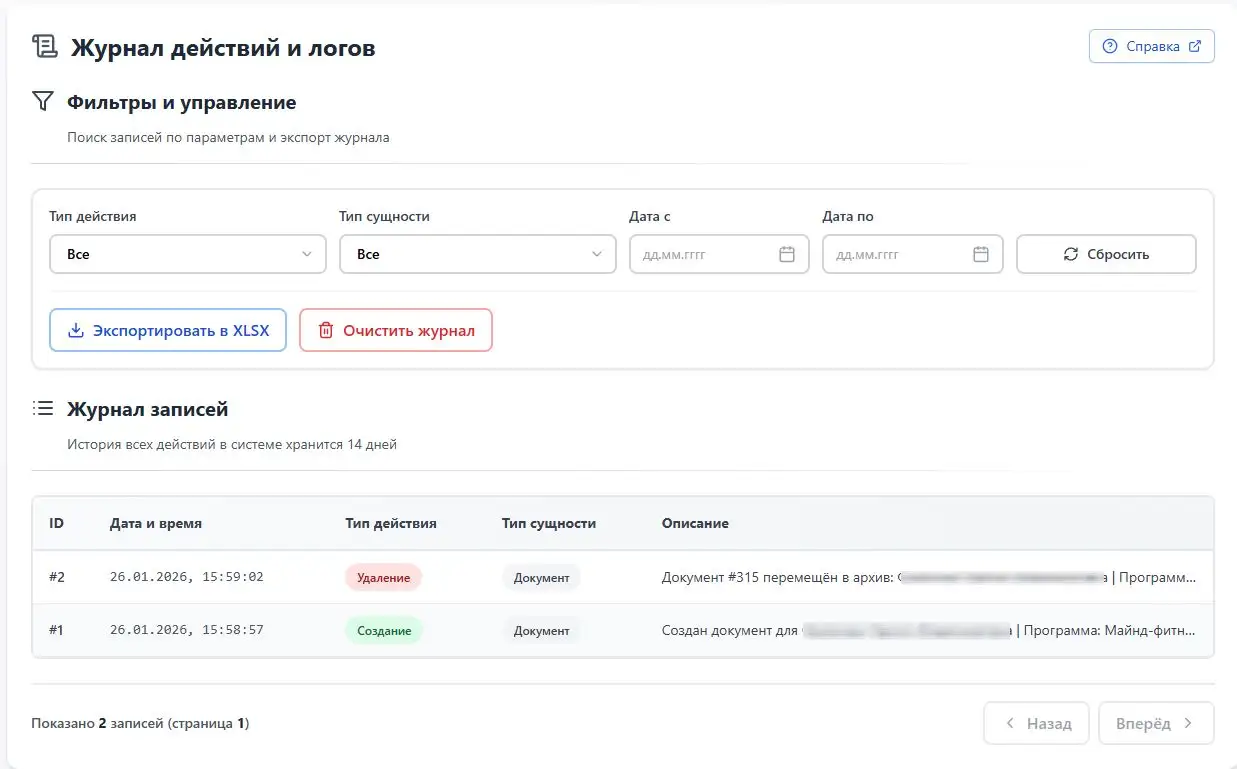Click the Вперёд pagination button
This screenshot has height=769, width=1237.
1157,723
